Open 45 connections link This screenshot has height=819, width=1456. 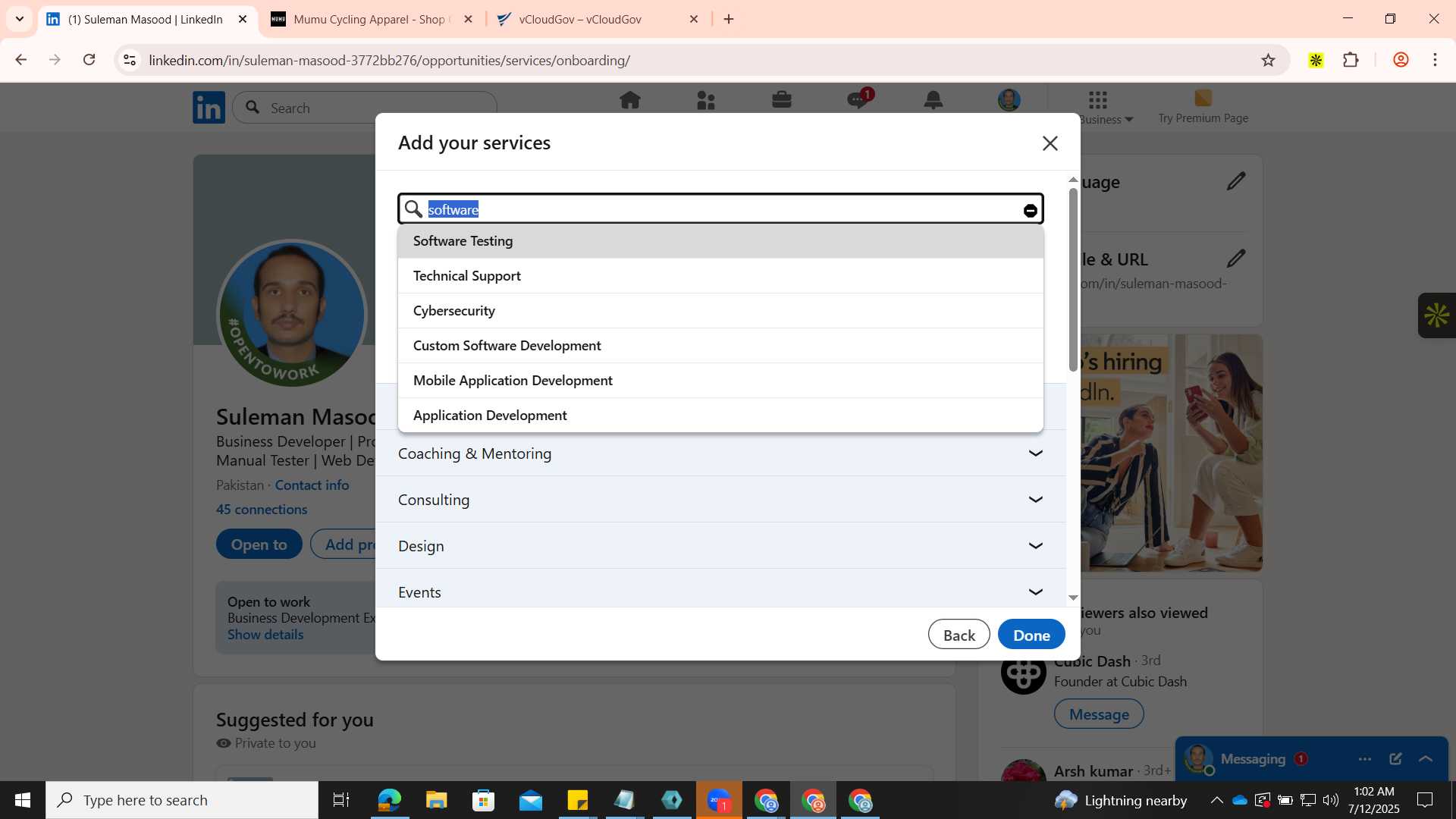(262, 510)
